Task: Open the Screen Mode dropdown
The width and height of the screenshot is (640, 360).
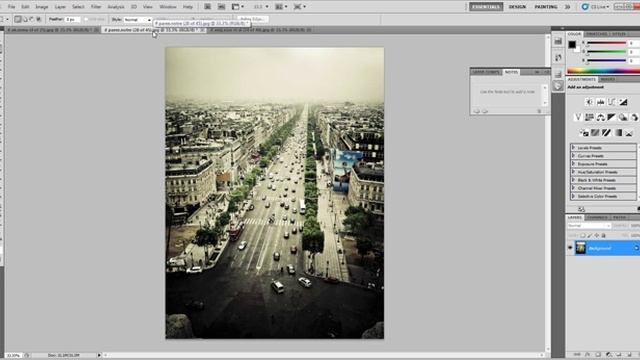Action: click(300, 7)
